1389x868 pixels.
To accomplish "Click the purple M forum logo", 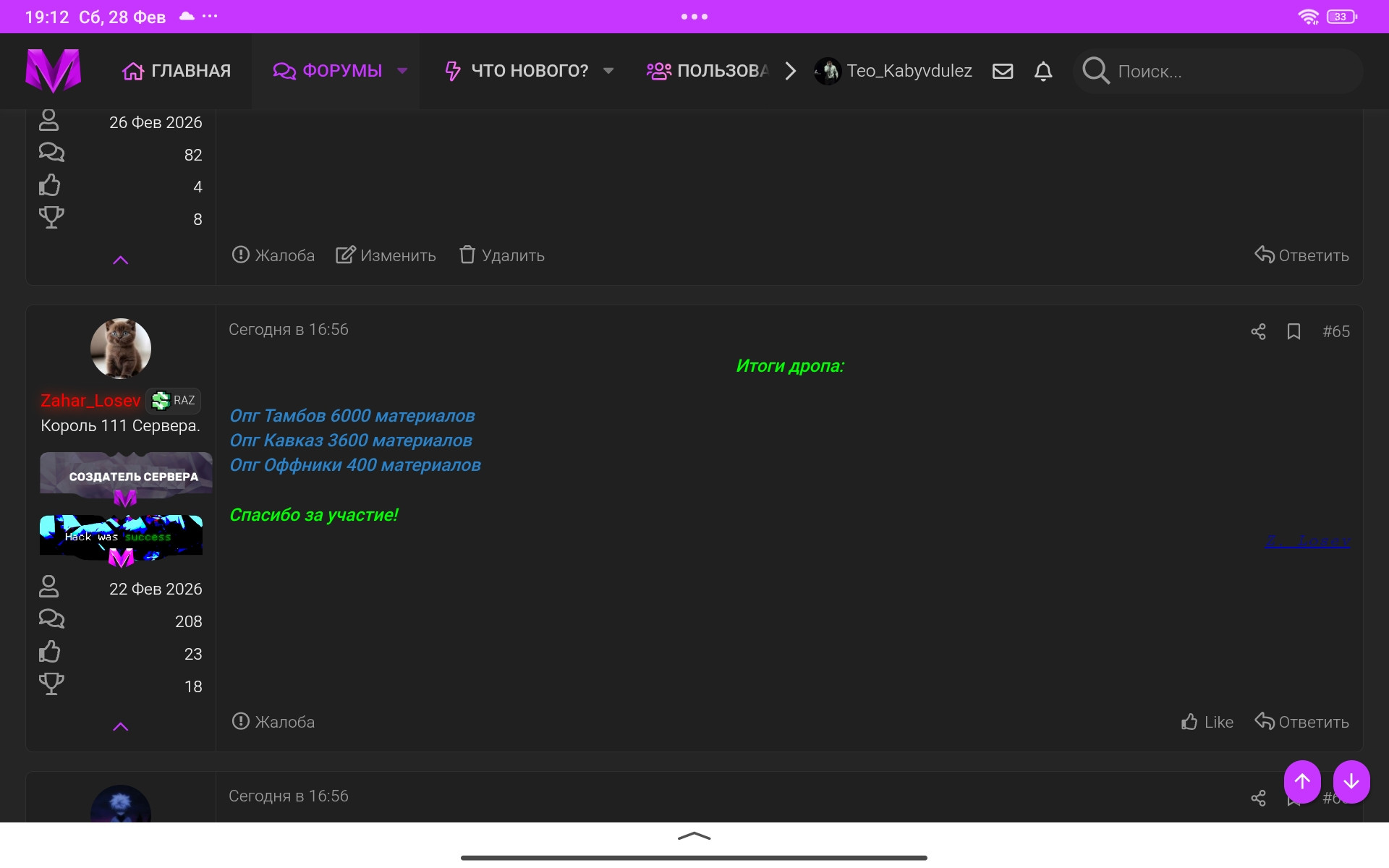I will pyautogui.click(x=53, y=71).
